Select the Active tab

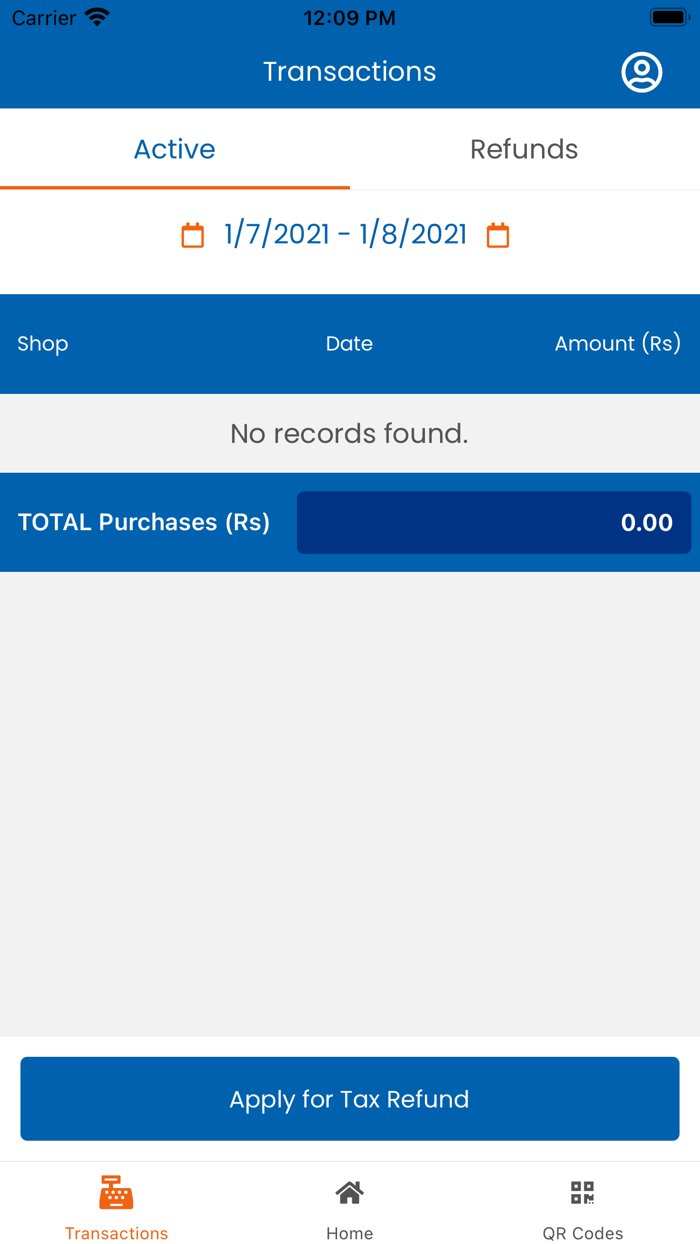[x=174, y=148]
